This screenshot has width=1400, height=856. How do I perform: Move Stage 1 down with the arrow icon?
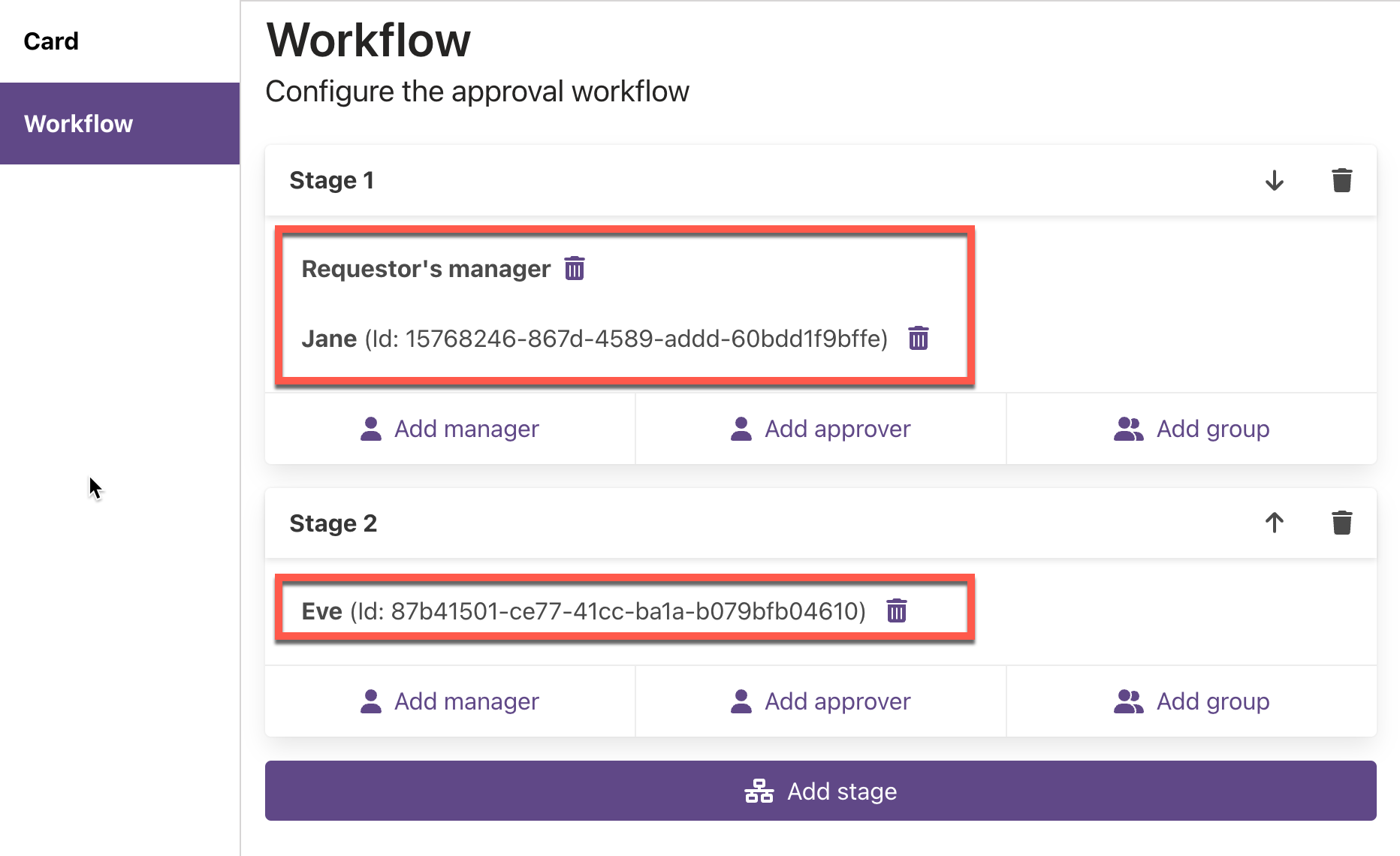1275,180
